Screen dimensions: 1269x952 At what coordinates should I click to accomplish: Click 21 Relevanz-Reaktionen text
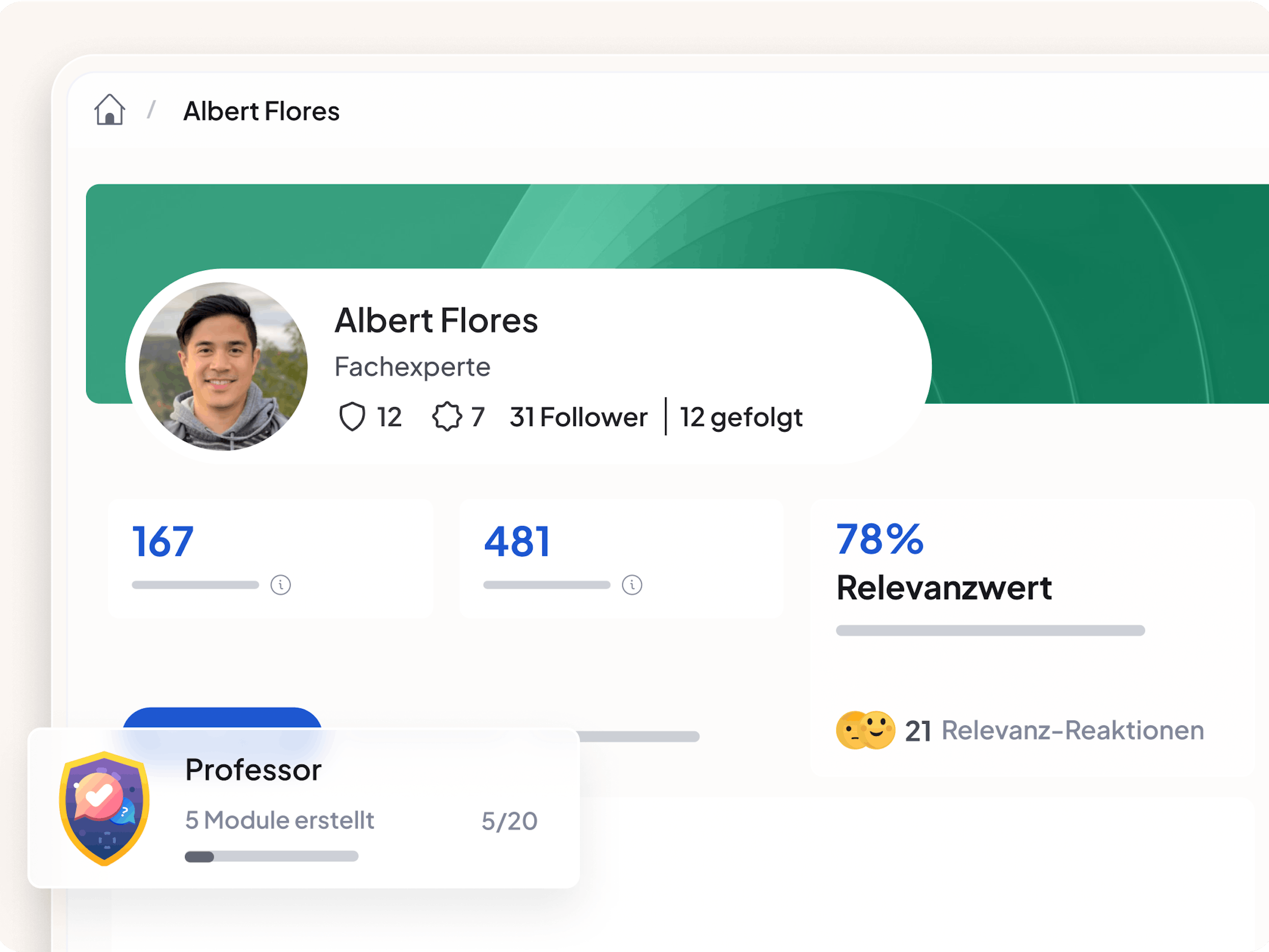(1054, 730)
